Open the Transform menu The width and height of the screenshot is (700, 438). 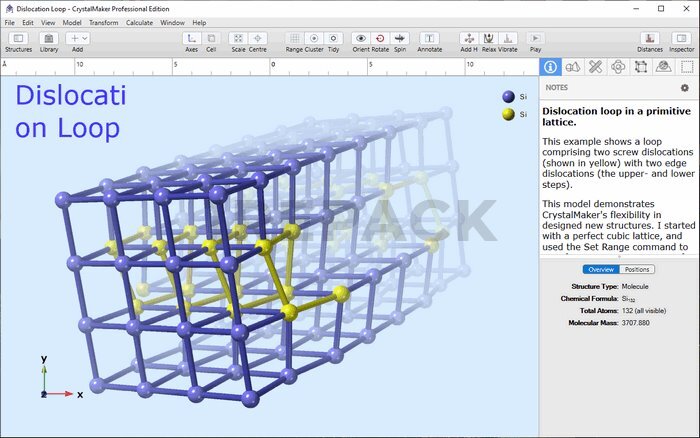coord(103,22)
